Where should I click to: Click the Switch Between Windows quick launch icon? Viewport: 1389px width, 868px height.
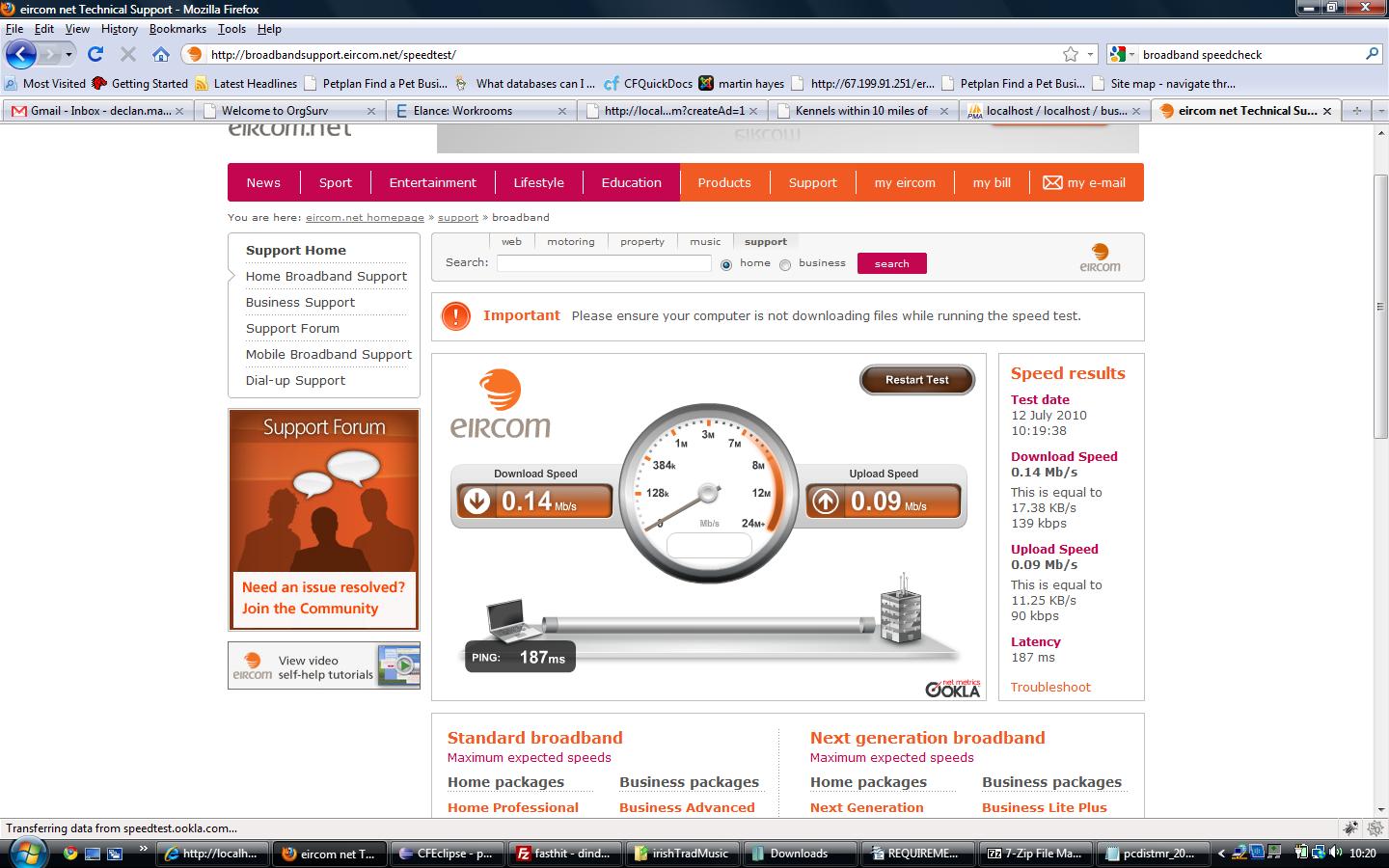coord(115,853)
